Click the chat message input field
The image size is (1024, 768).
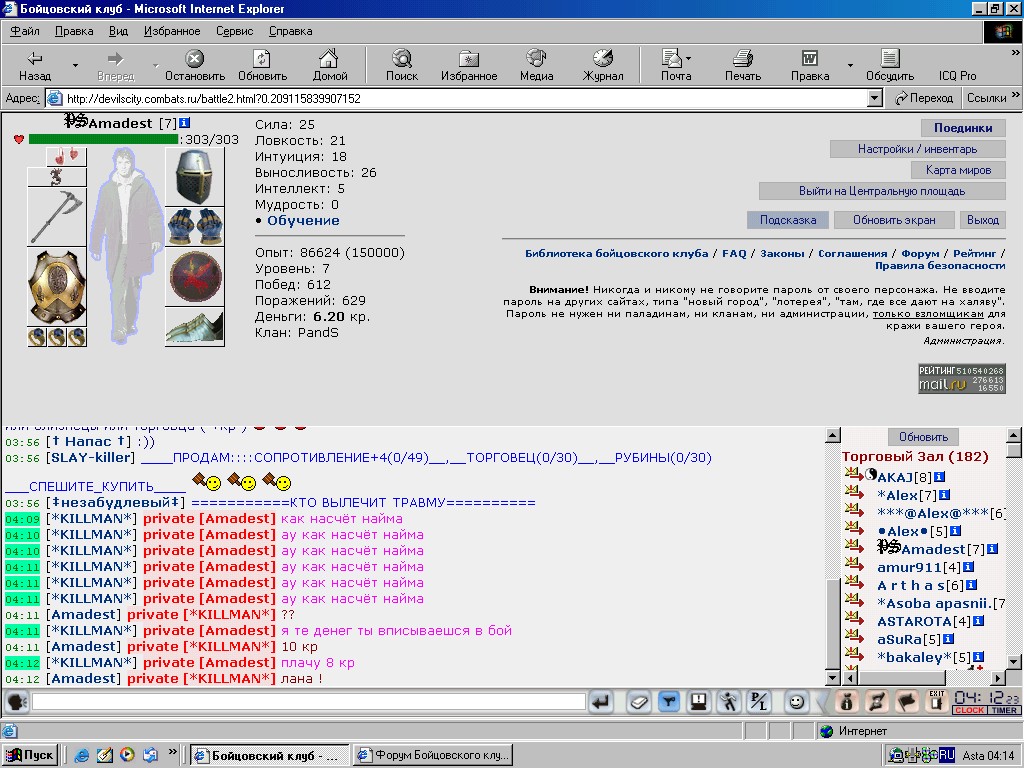pos(309,702)
